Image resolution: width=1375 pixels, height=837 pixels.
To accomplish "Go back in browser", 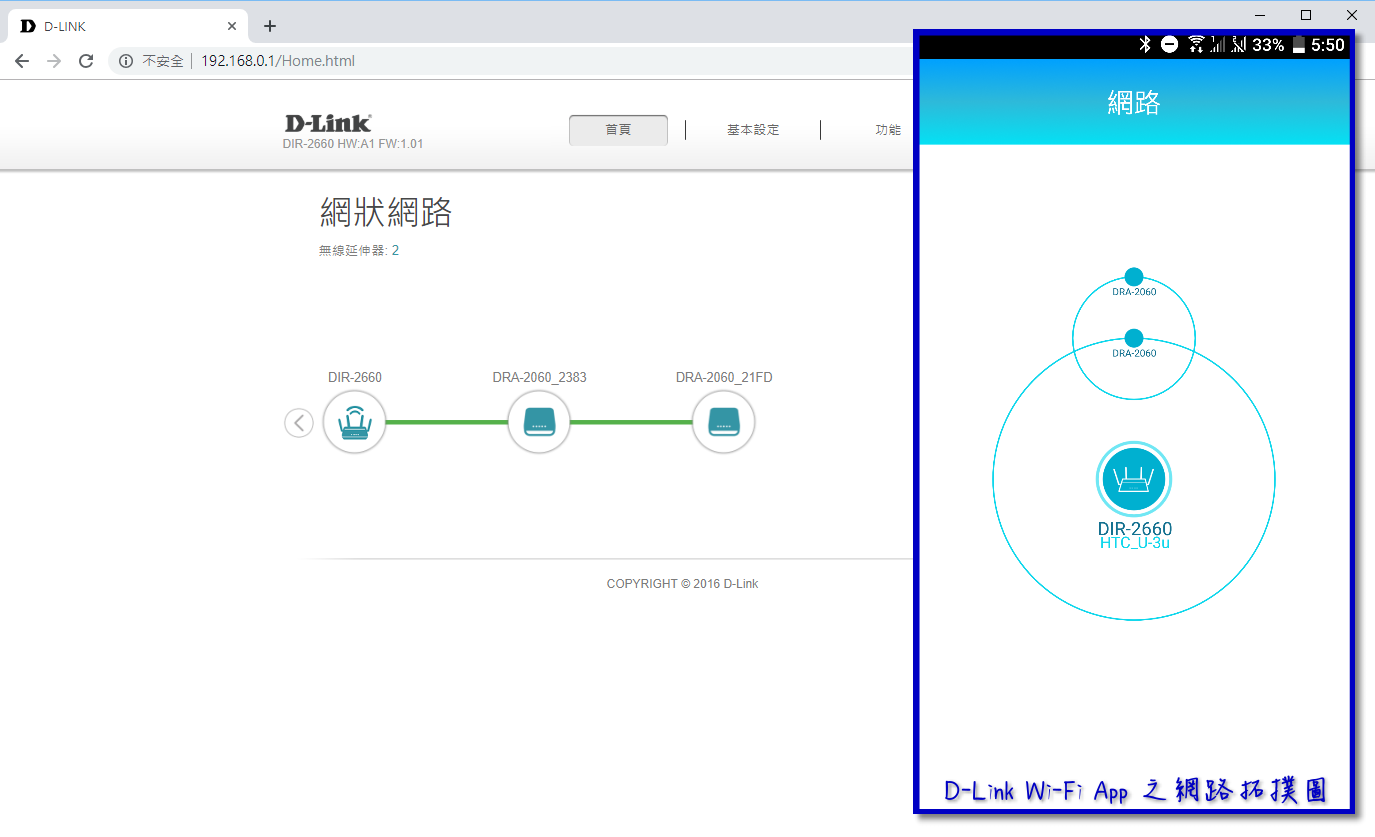I will click(x=22, y=61).
